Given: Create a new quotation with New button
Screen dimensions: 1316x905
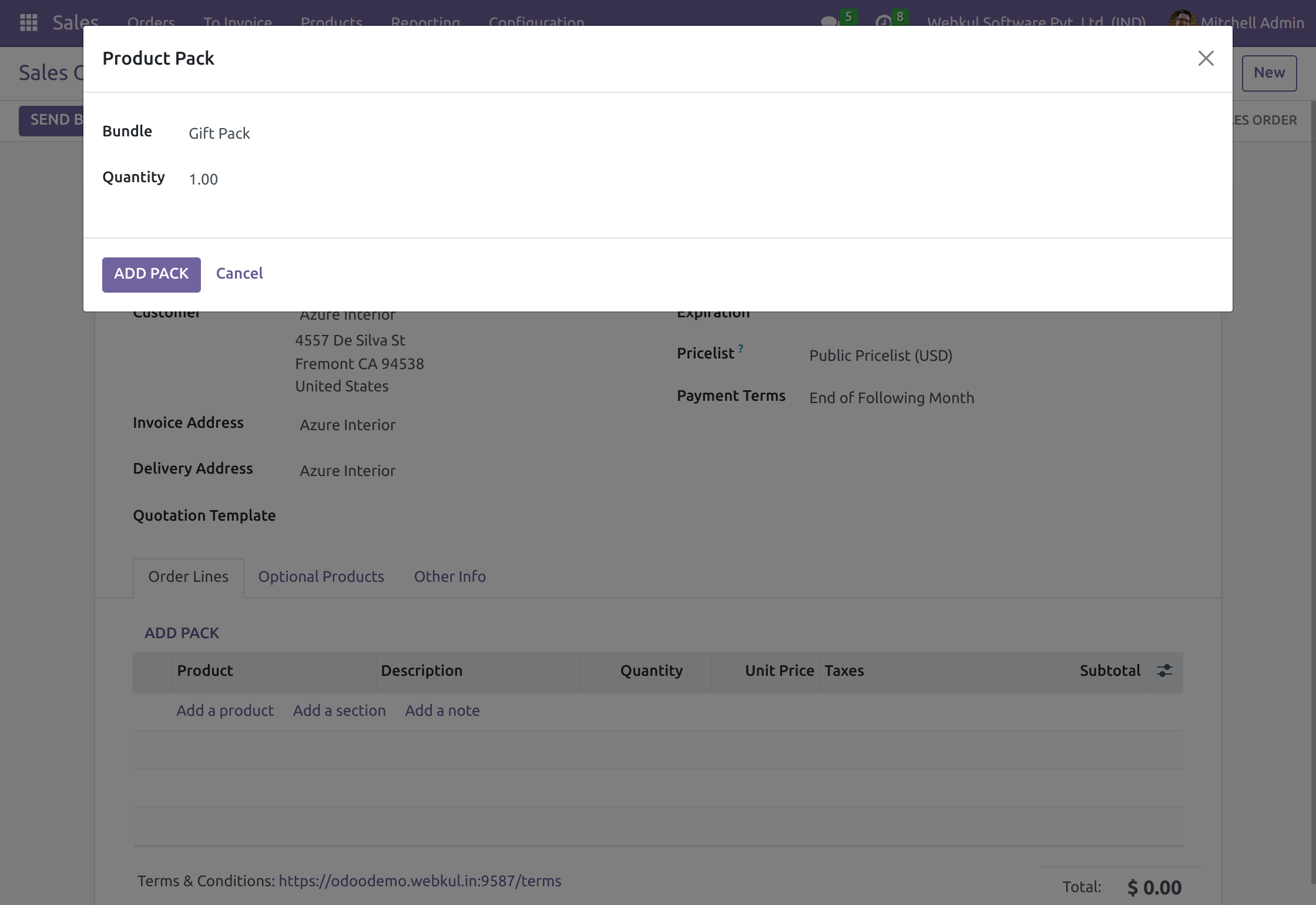Looking at the screenshot, I should [1269, 73].
